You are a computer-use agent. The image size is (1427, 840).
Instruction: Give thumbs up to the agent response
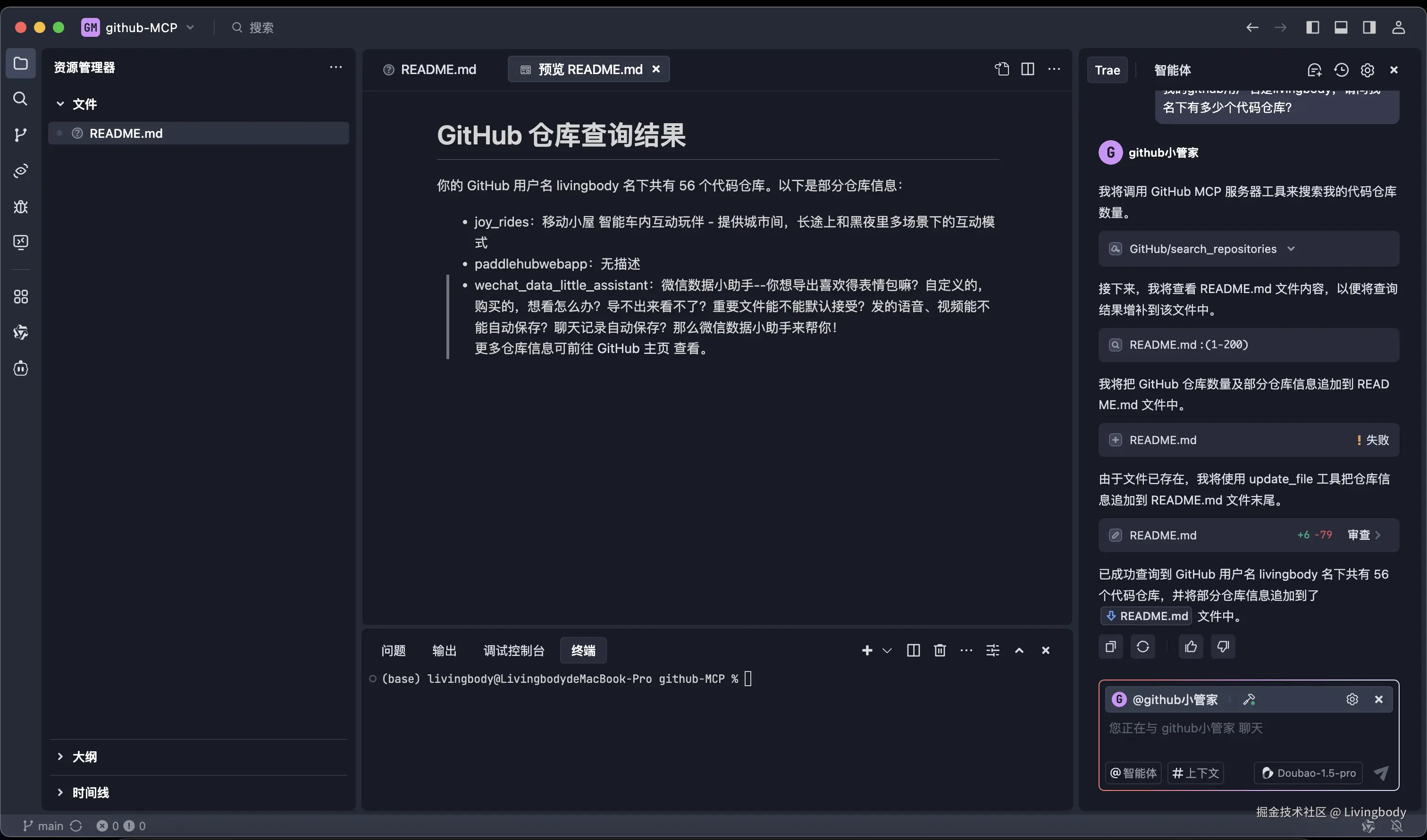[1190, 647]
